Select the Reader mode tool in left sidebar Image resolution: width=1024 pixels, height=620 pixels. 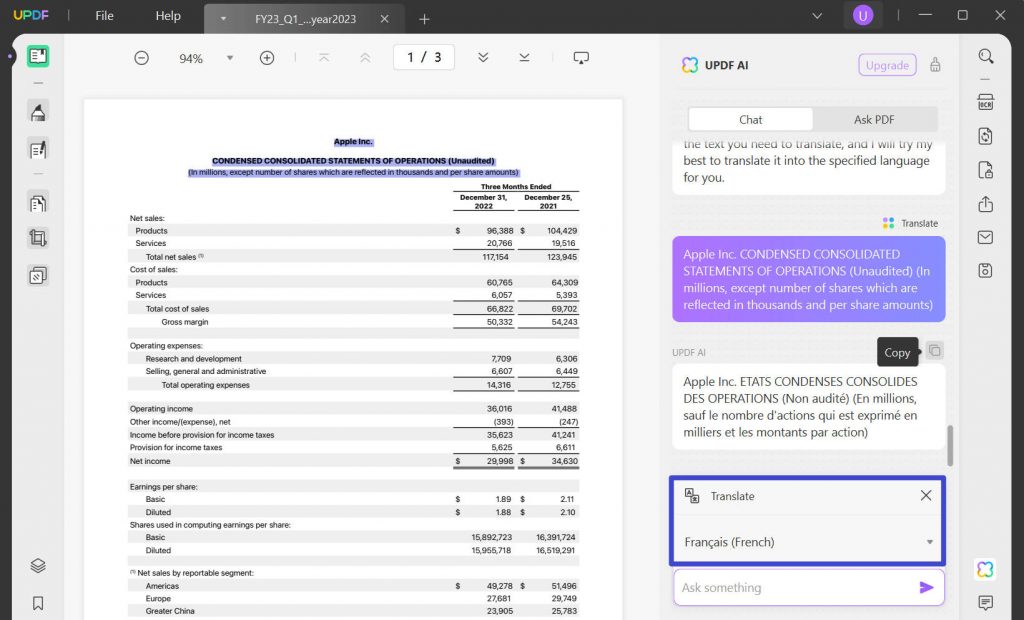coord(37,57)
